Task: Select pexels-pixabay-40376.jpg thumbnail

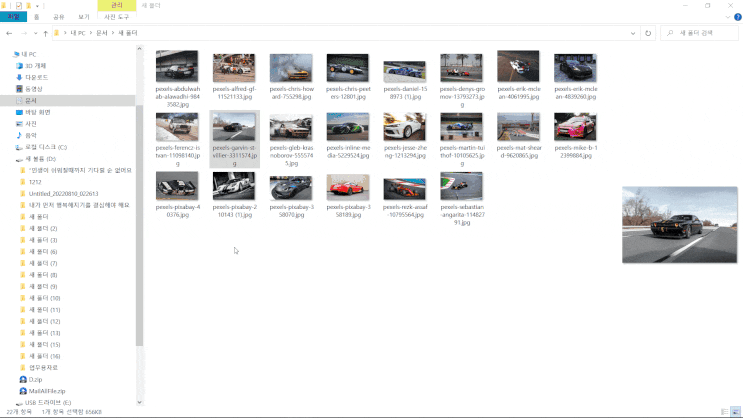Action: coord(177,186)
